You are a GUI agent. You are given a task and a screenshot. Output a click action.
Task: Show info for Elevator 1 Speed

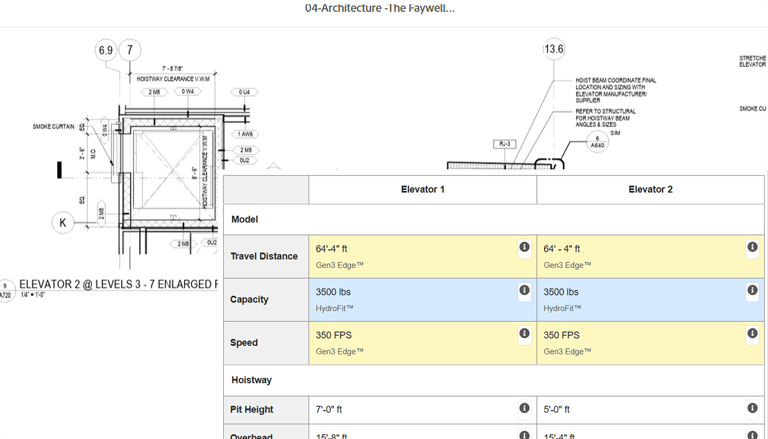point(524,333)
